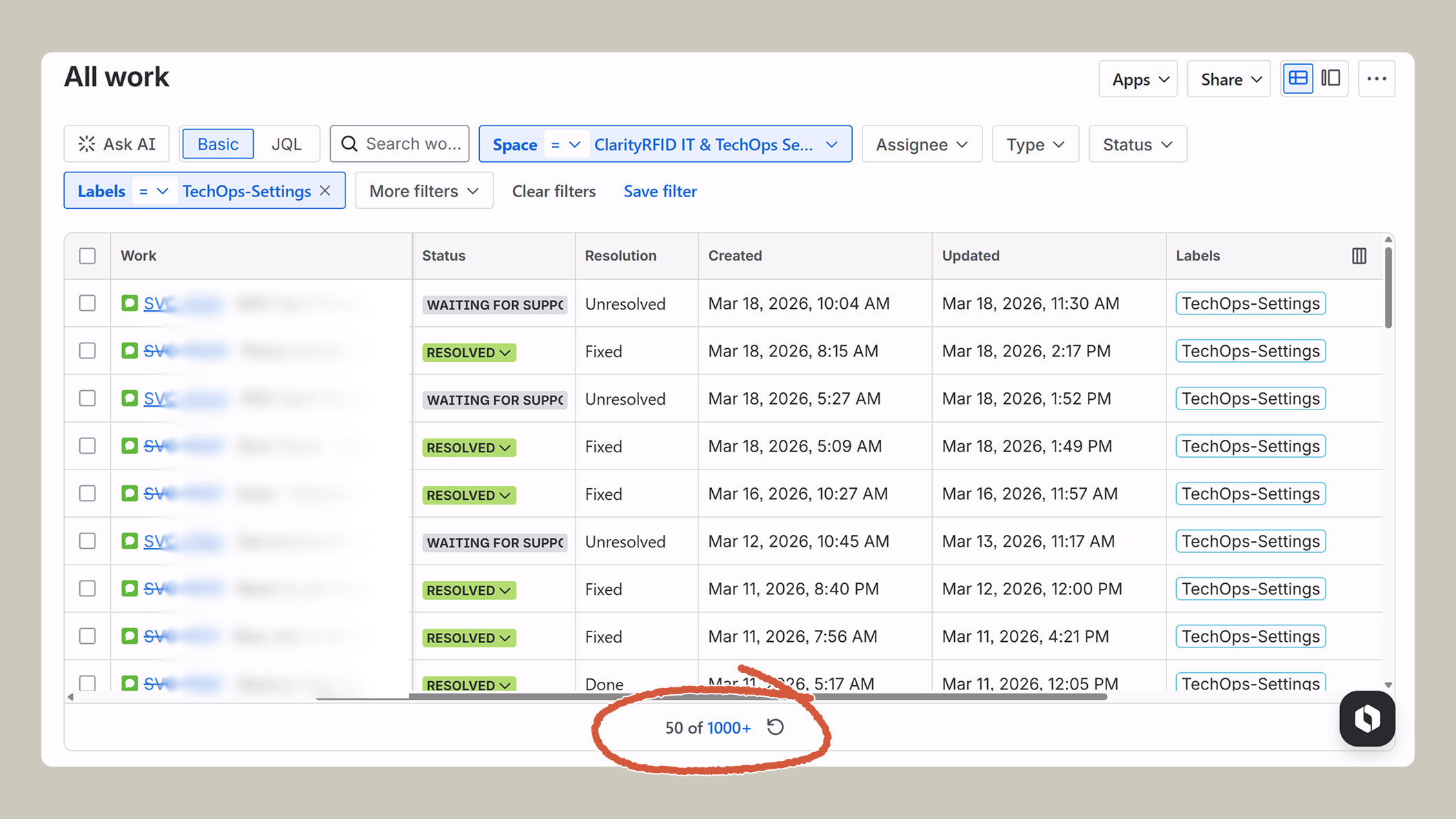The height and width of the screenshot is (819, 1456).
Task: Click issue type icon in 8:40 PM row
Action: pos(130,588)
